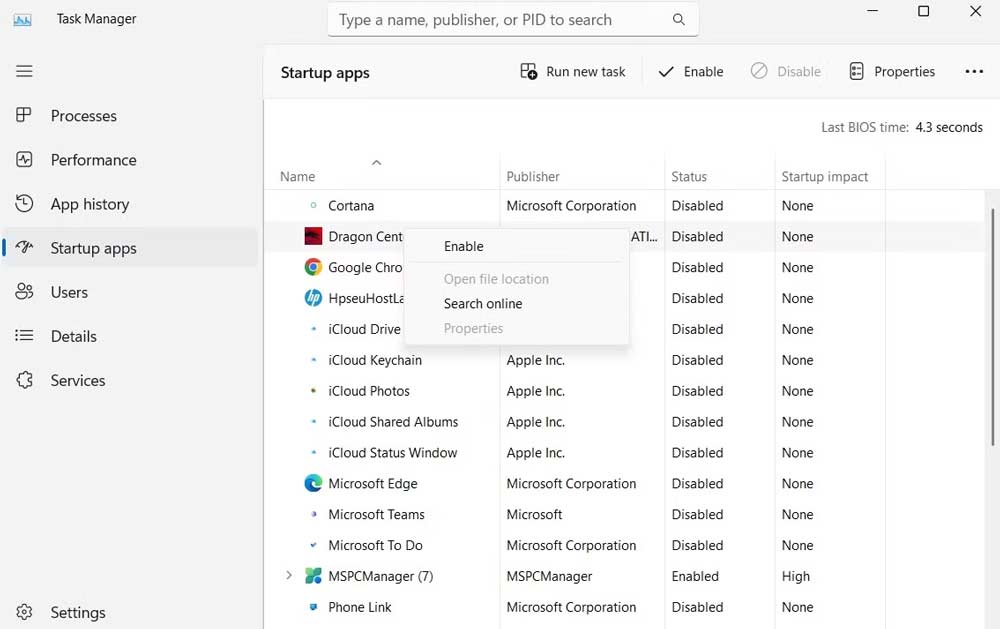Screen dimensions: 1000x629
Task: Click the Microsoft Edge icon in the list
Action: click(313, 483)
